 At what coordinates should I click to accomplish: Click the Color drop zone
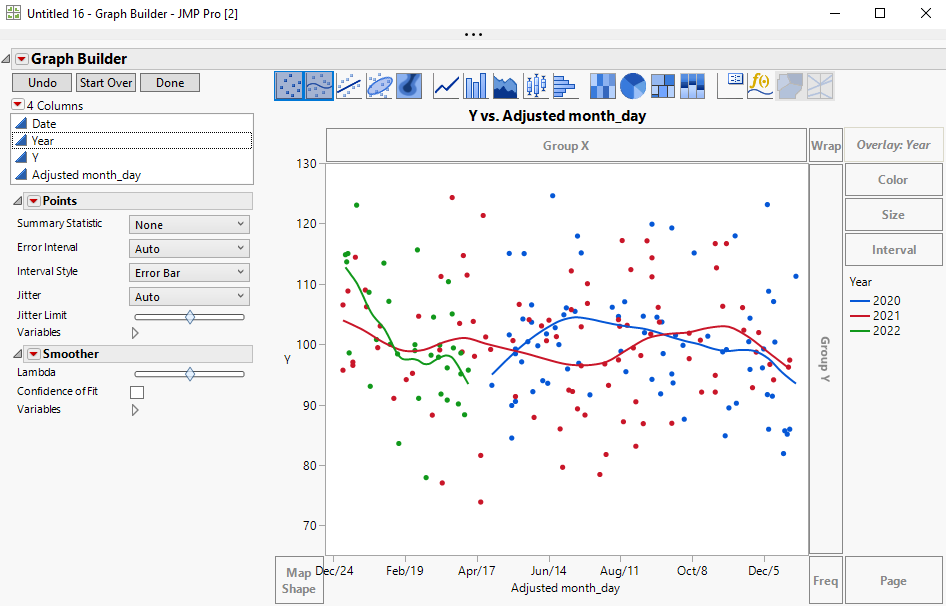894,180
